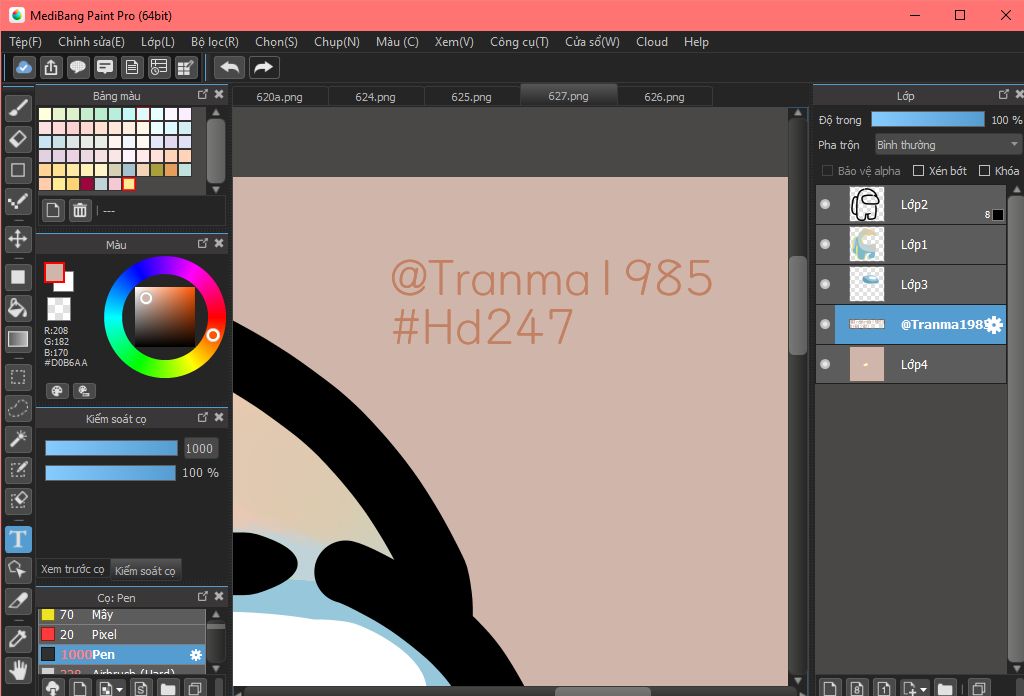The image size is (1024, 696).
Task: Click the cloud save toolbar icon
Action: (x=24, y=67)
